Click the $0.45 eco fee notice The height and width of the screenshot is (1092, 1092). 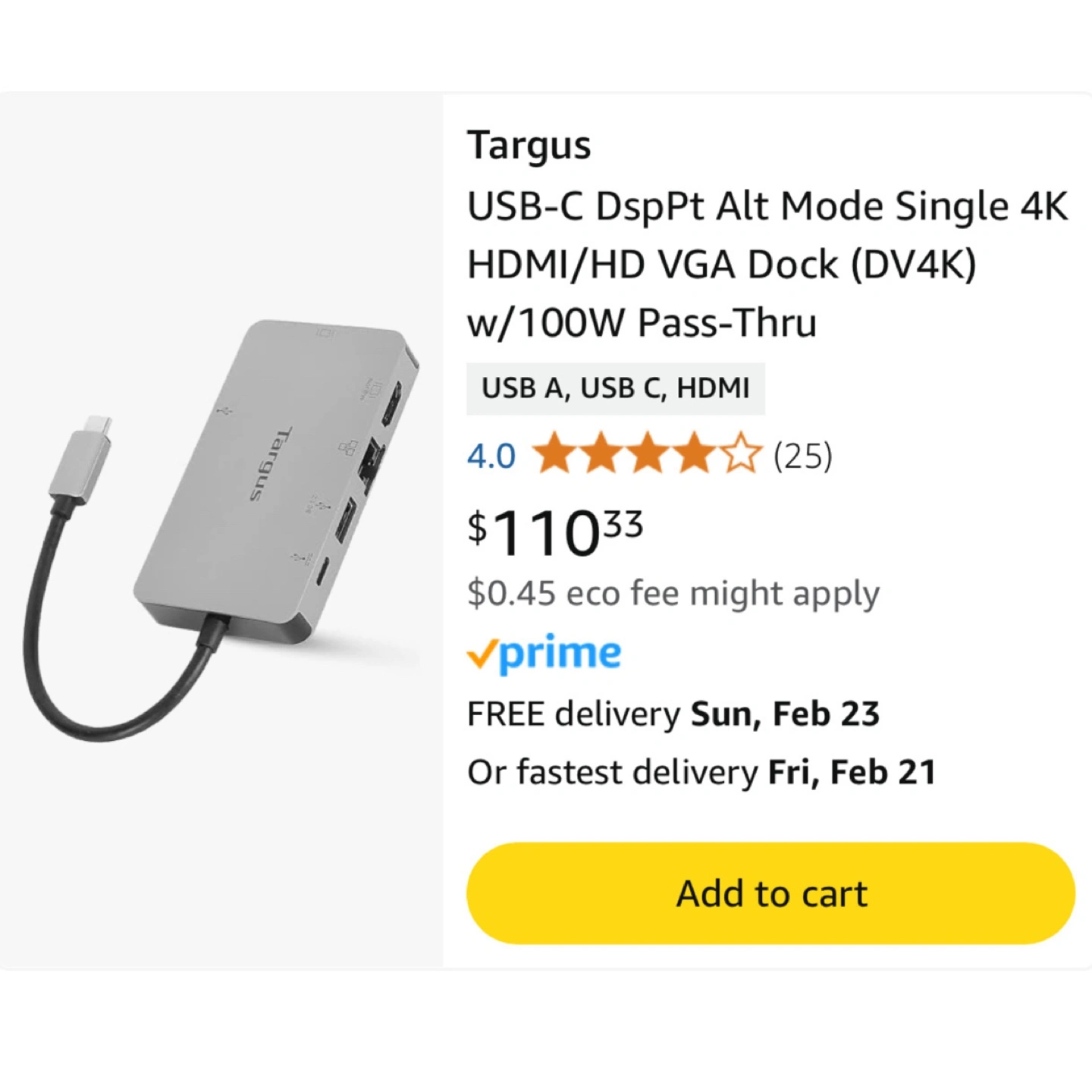pos(673,593)
